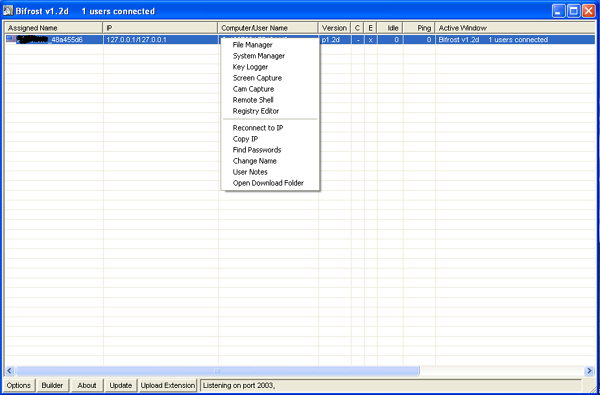The height and width of the screenshot is (395, 600).
Task: Sort by Assigned Name column header
Action: click(54, 28)
